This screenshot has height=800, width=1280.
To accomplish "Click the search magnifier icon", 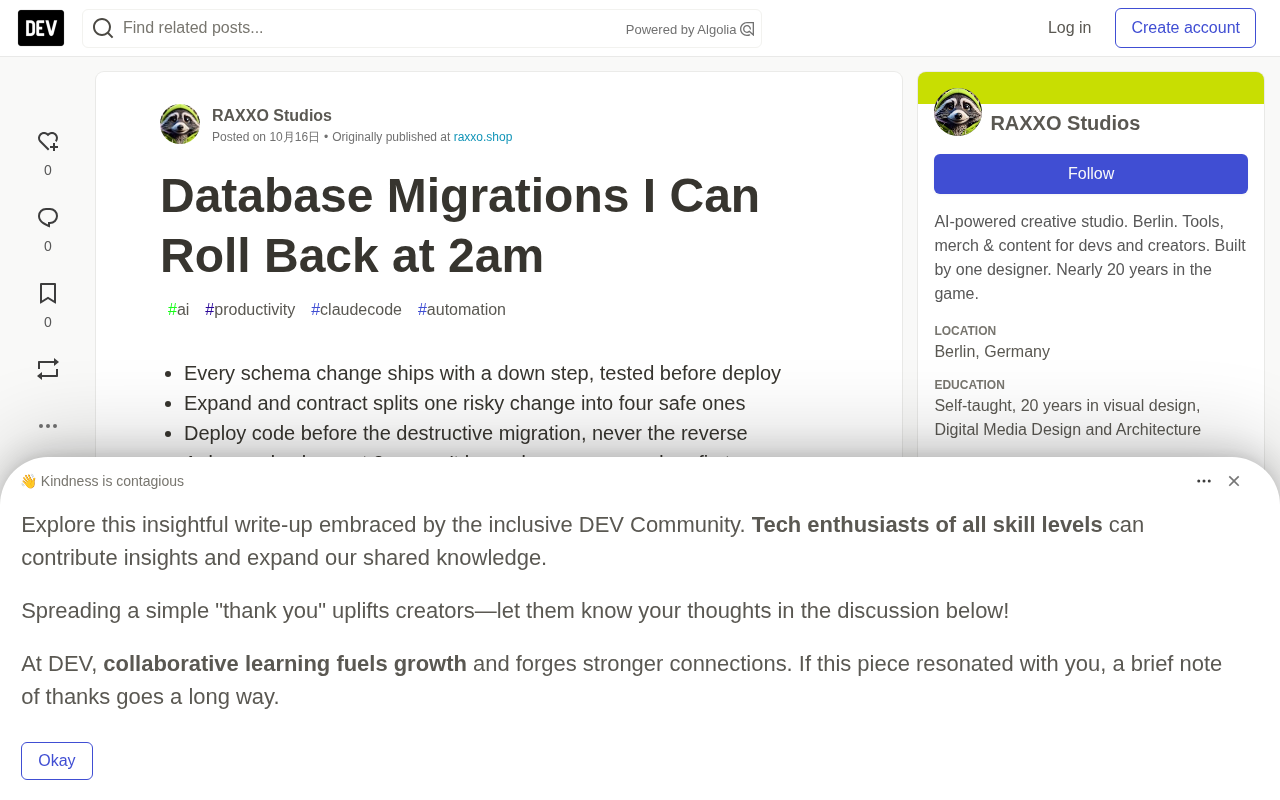I will tap(103, 28).
